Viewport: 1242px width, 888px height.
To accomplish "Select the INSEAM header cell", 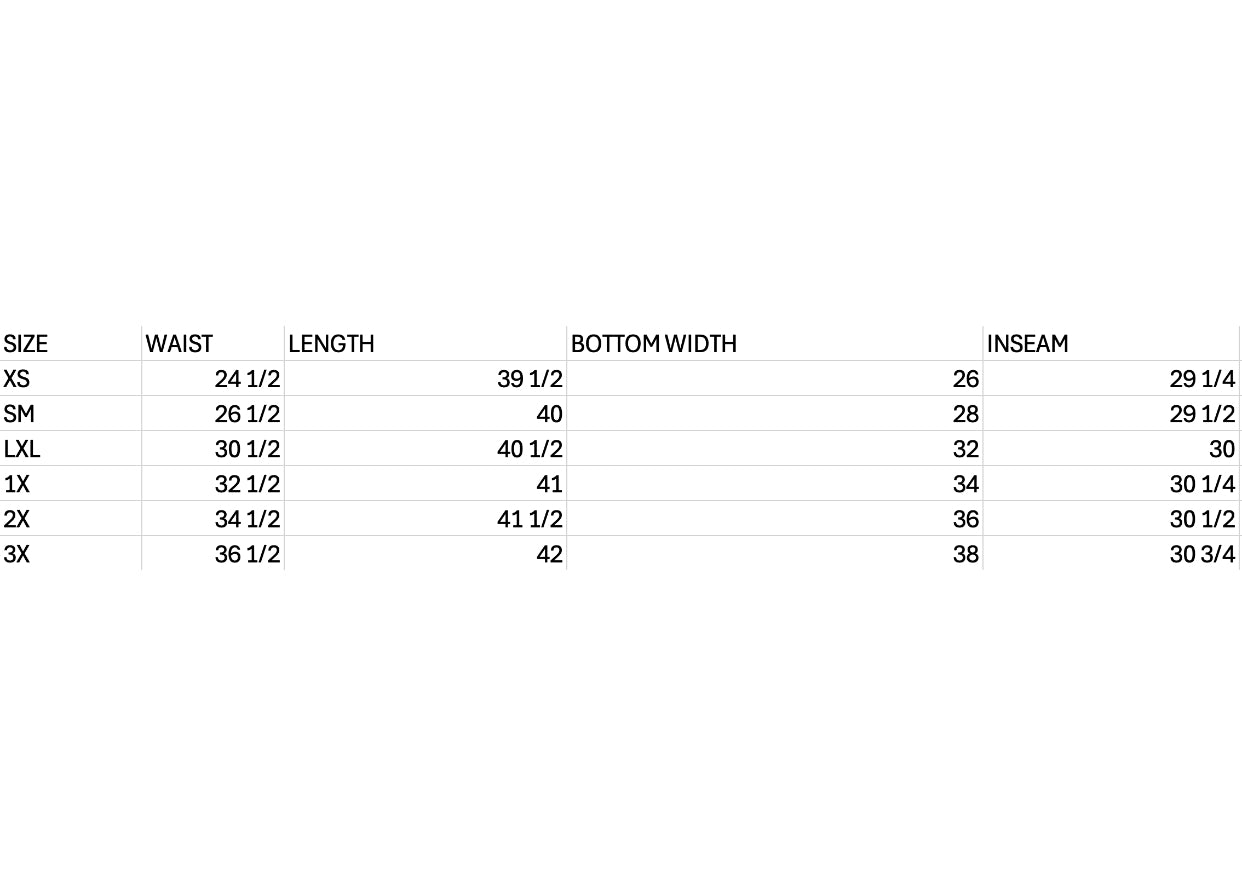I will 1111,343.
